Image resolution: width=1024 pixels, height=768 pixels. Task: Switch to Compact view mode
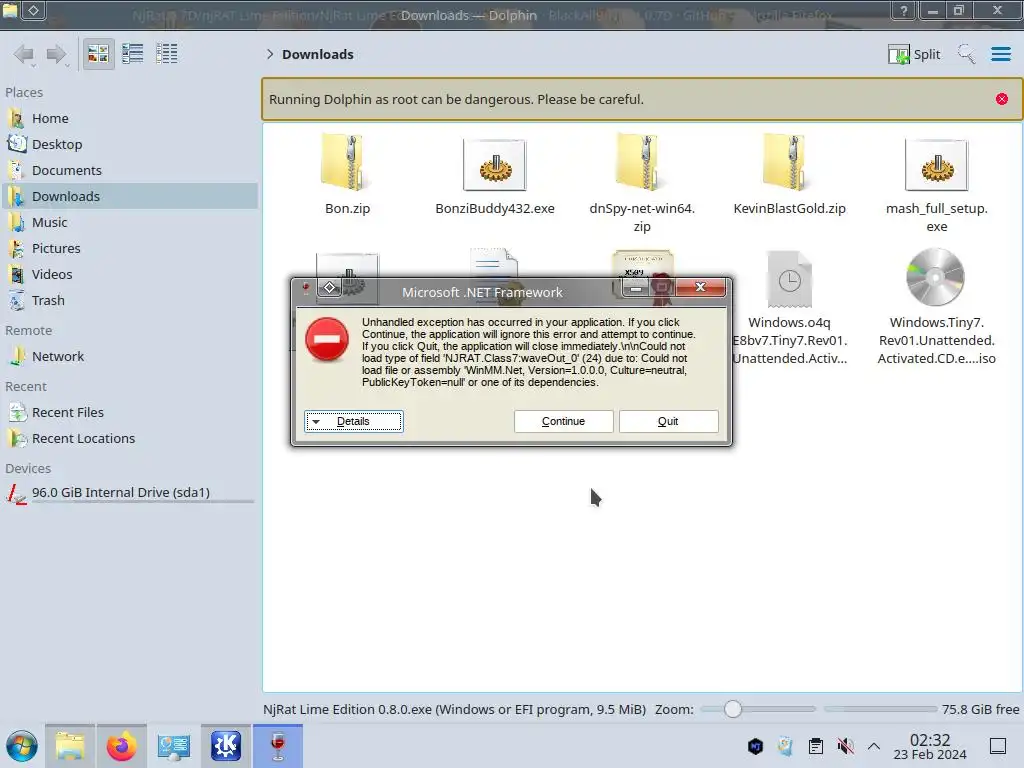point(133,54)
